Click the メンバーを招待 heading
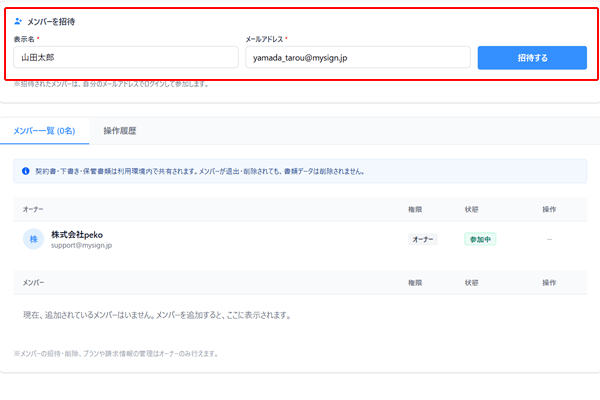The width and height of the screenshot is (600, 400). [x=51, y=22]
